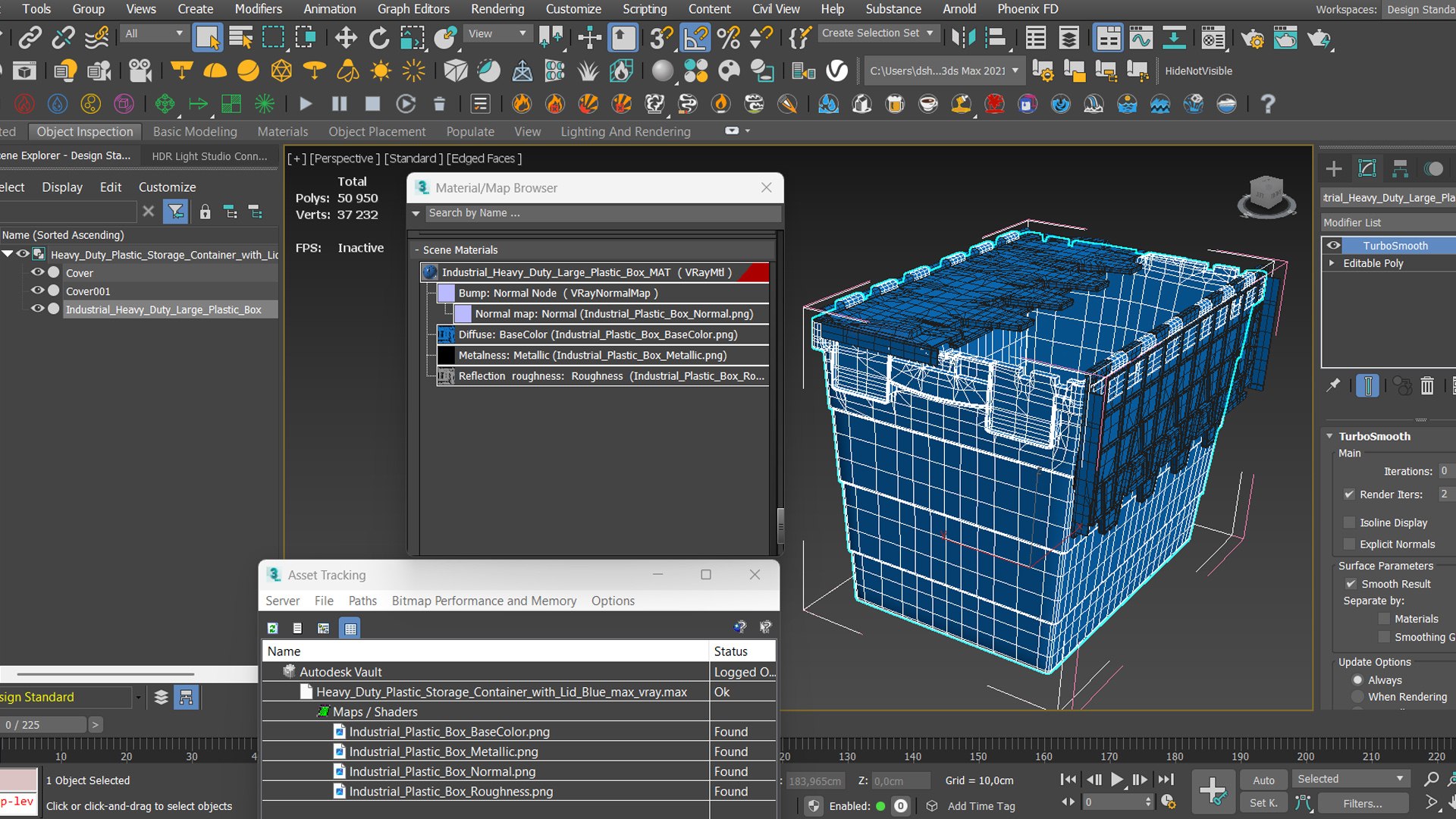Click the Stop simulation square icon
This screenshot has width=1456, height=819.
pos(372,103)
